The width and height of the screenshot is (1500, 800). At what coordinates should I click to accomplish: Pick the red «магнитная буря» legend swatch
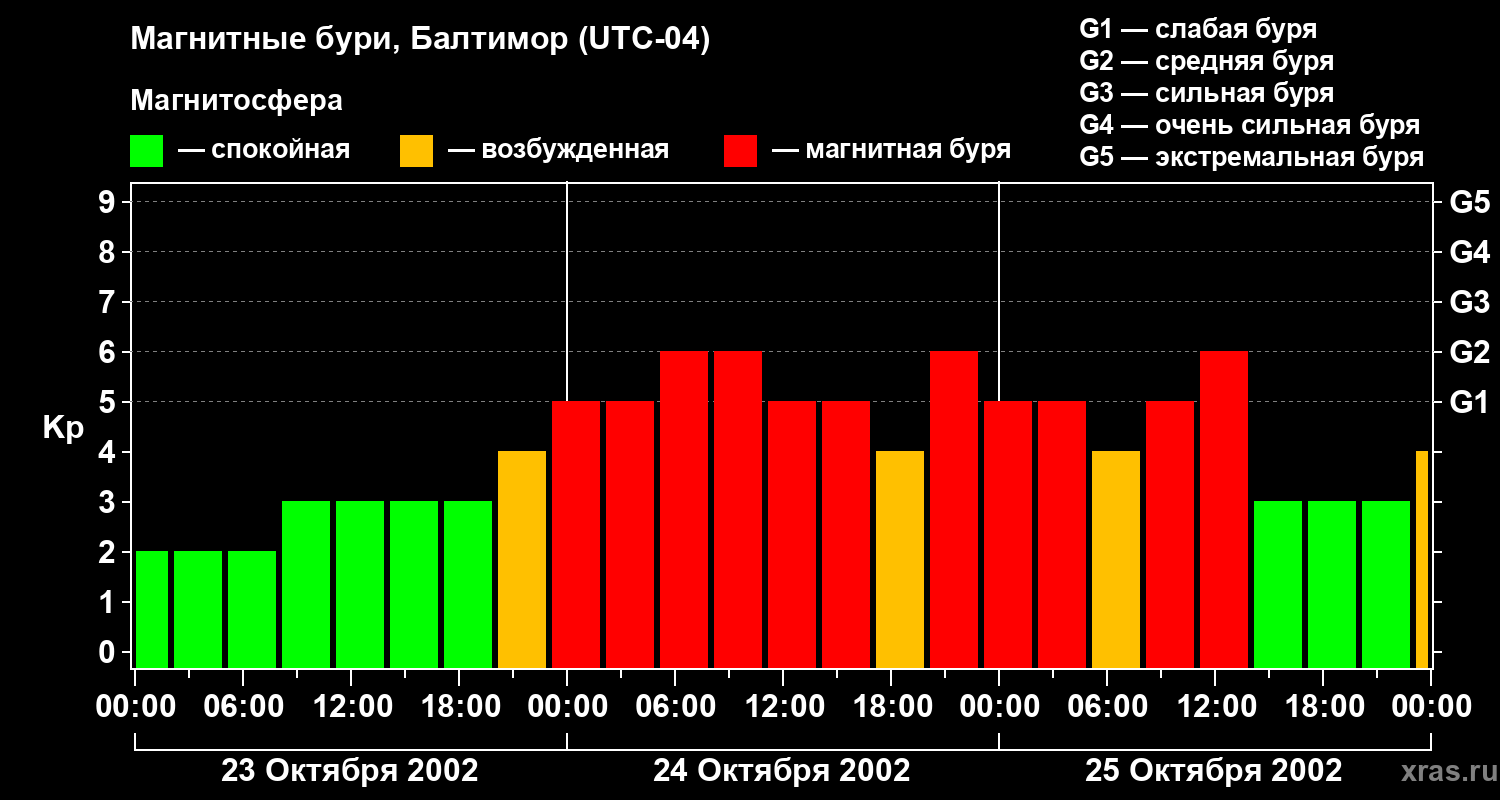coord(740,151)
